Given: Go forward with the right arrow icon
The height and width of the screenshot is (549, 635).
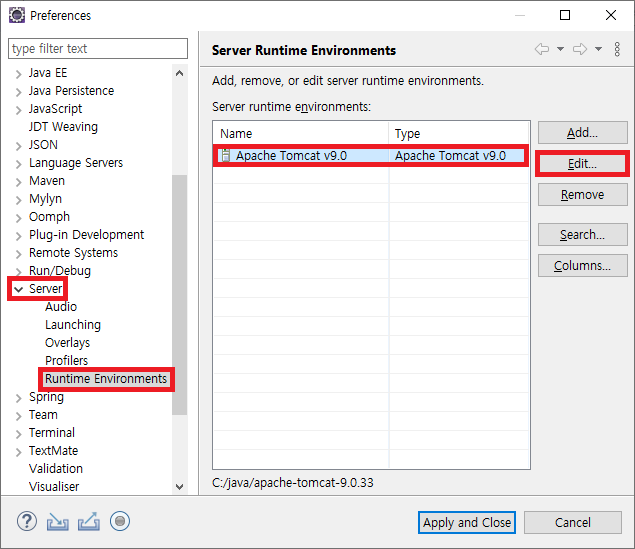Looking at the screenshot, I should [580, 49].
